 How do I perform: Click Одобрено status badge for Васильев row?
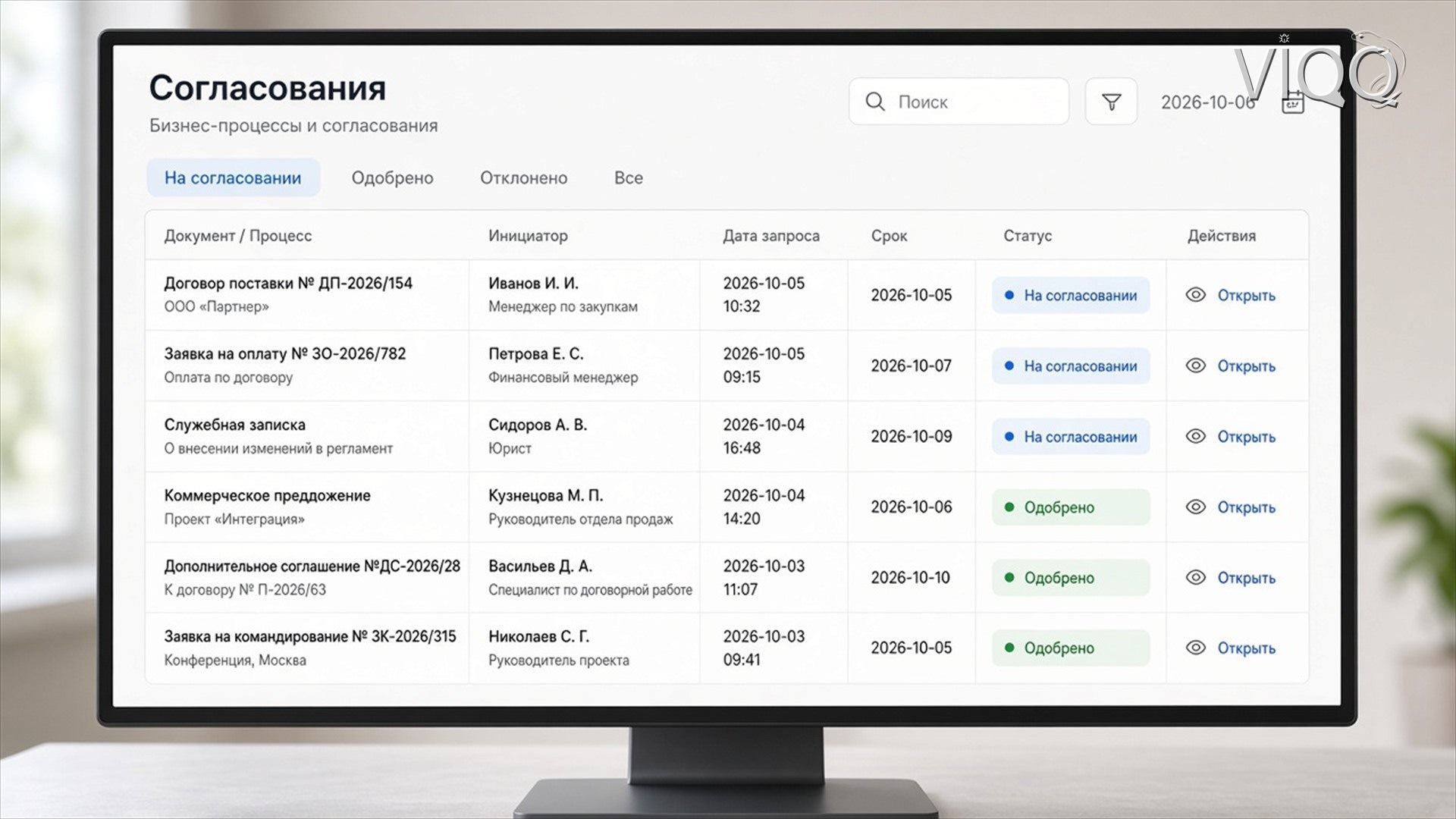1071,577
